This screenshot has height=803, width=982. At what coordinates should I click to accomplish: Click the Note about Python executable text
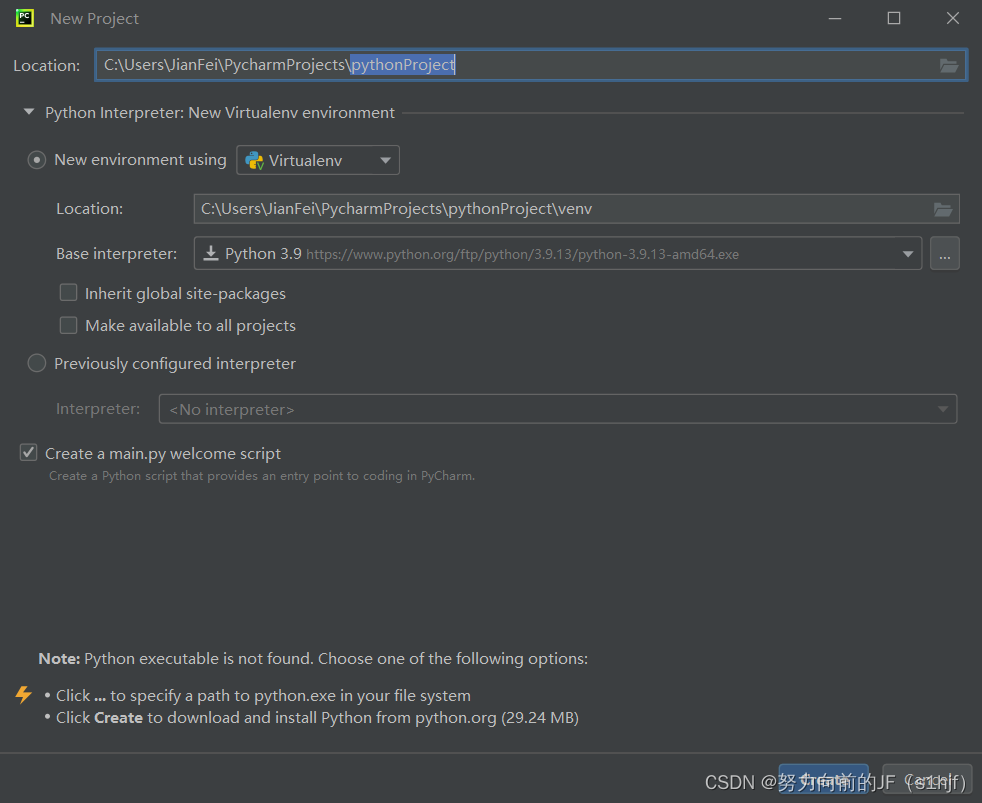pyautogui.click(x=313, y=658)
